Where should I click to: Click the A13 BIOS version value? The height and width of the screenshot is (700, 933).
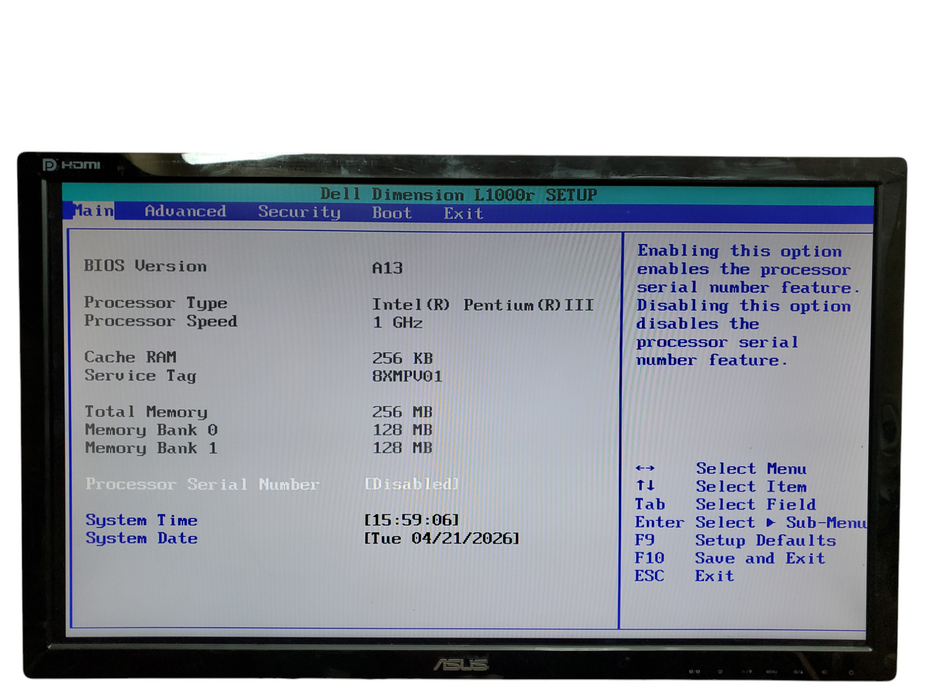click(x=387, y=268)
